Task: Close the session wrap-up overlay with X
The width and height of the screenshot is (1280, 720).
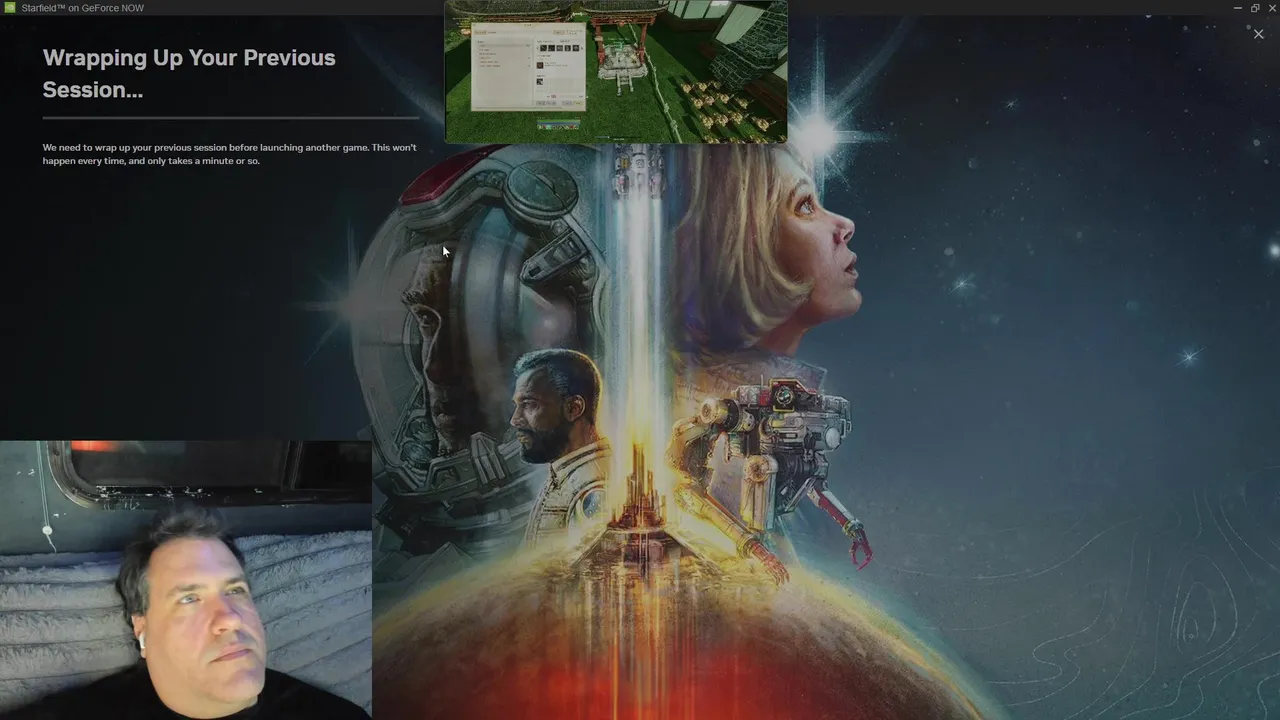Action: (x=1258, y=34)
